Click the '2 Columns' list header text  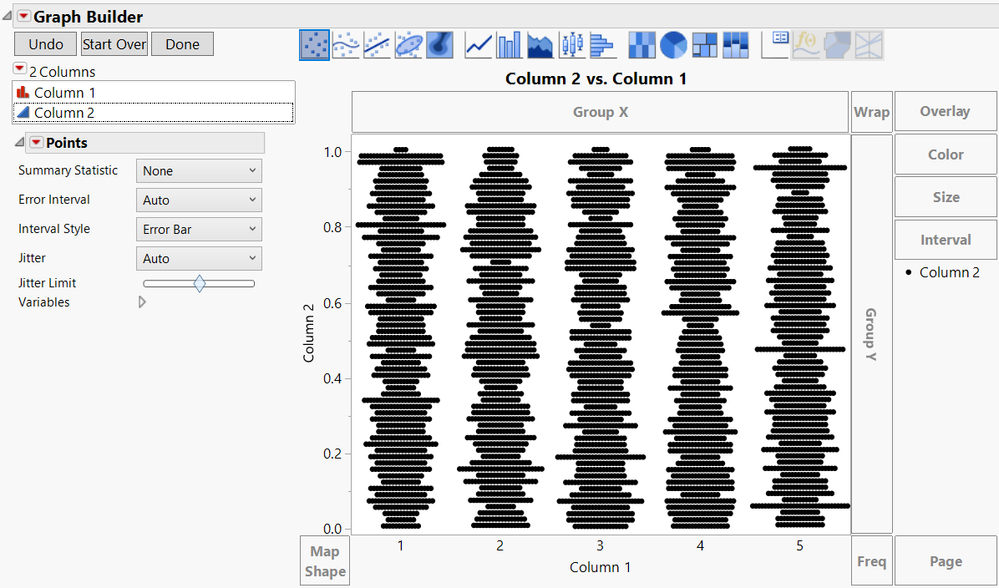(62, 71)
